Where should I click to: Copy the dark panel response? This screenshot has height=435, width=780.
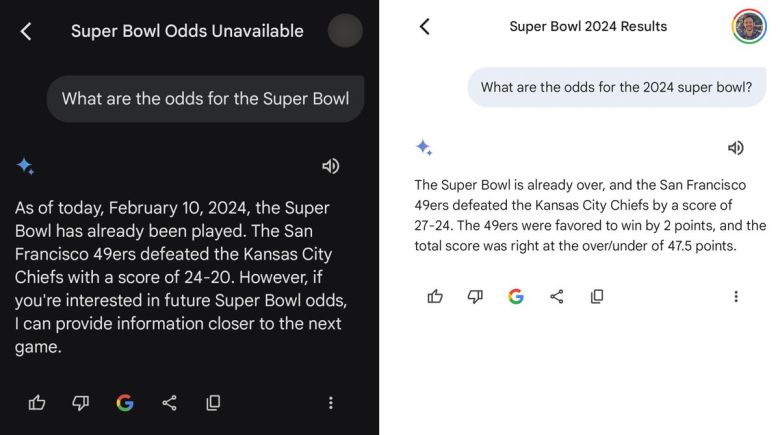tap(213, 403)
